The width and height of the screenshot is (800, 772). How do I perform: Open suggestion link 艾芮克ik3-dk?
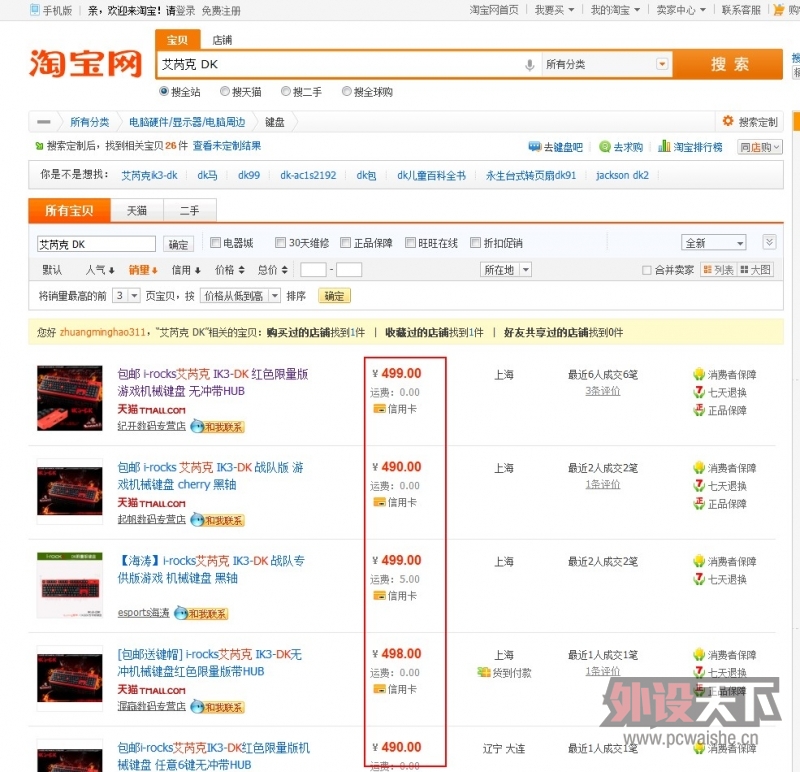tap(149, 175)
